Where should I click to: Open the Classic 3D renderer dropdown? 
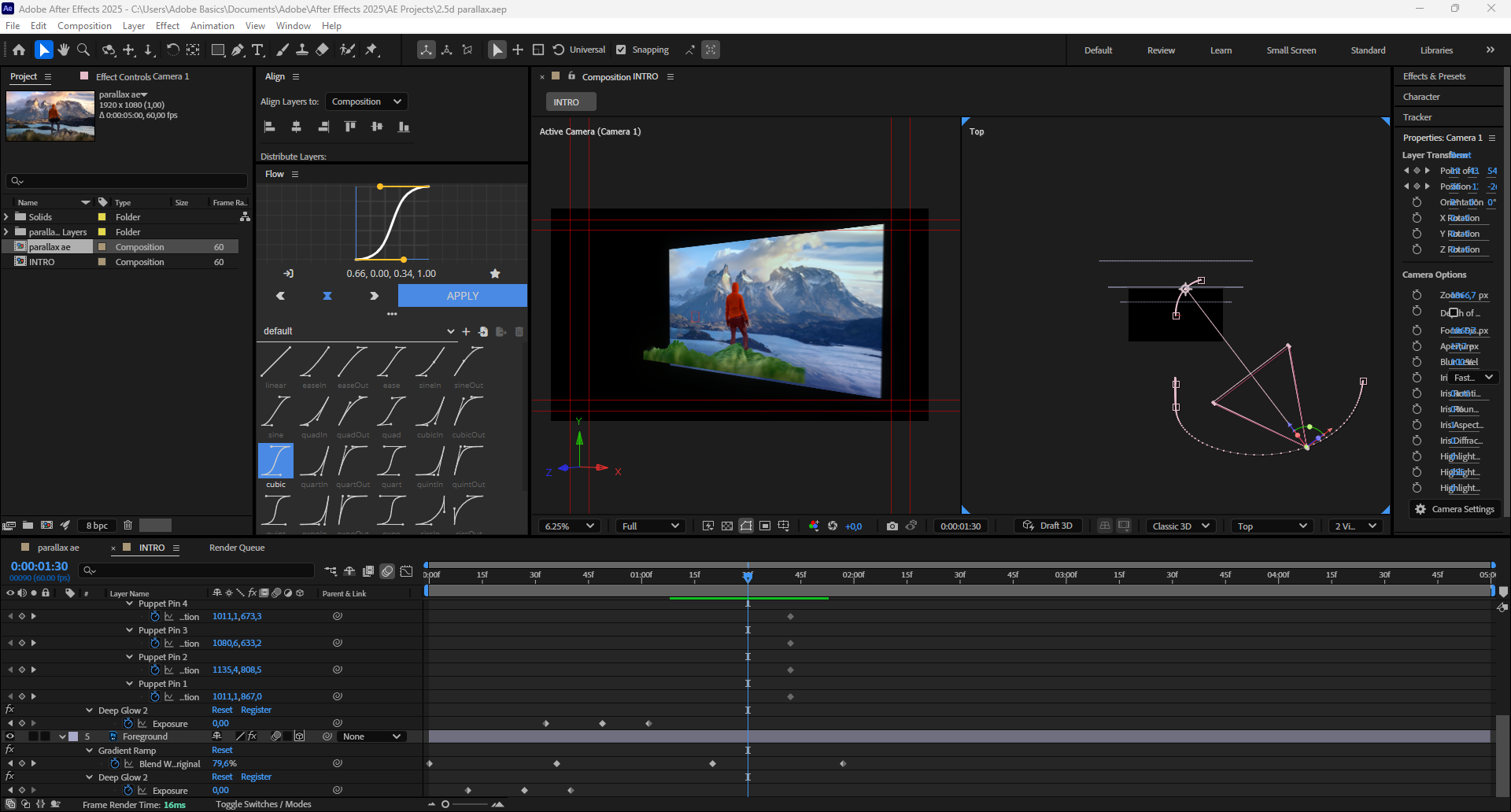click(x=1180, y=526)
